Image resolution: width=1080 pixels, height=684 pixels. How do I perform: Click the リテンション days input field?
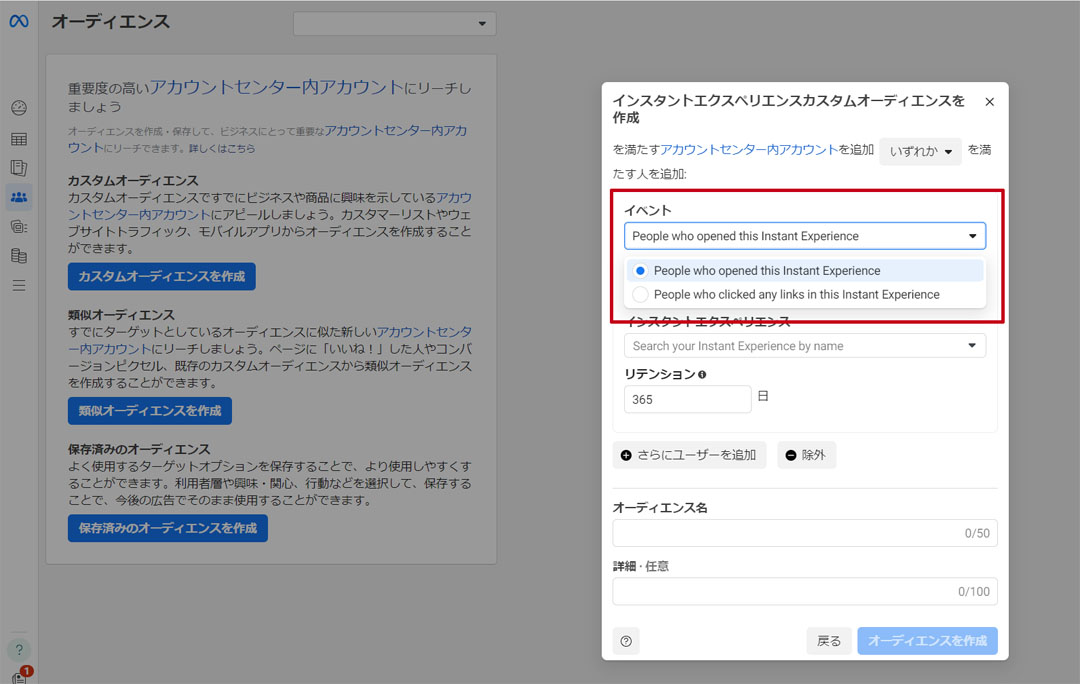687,399
